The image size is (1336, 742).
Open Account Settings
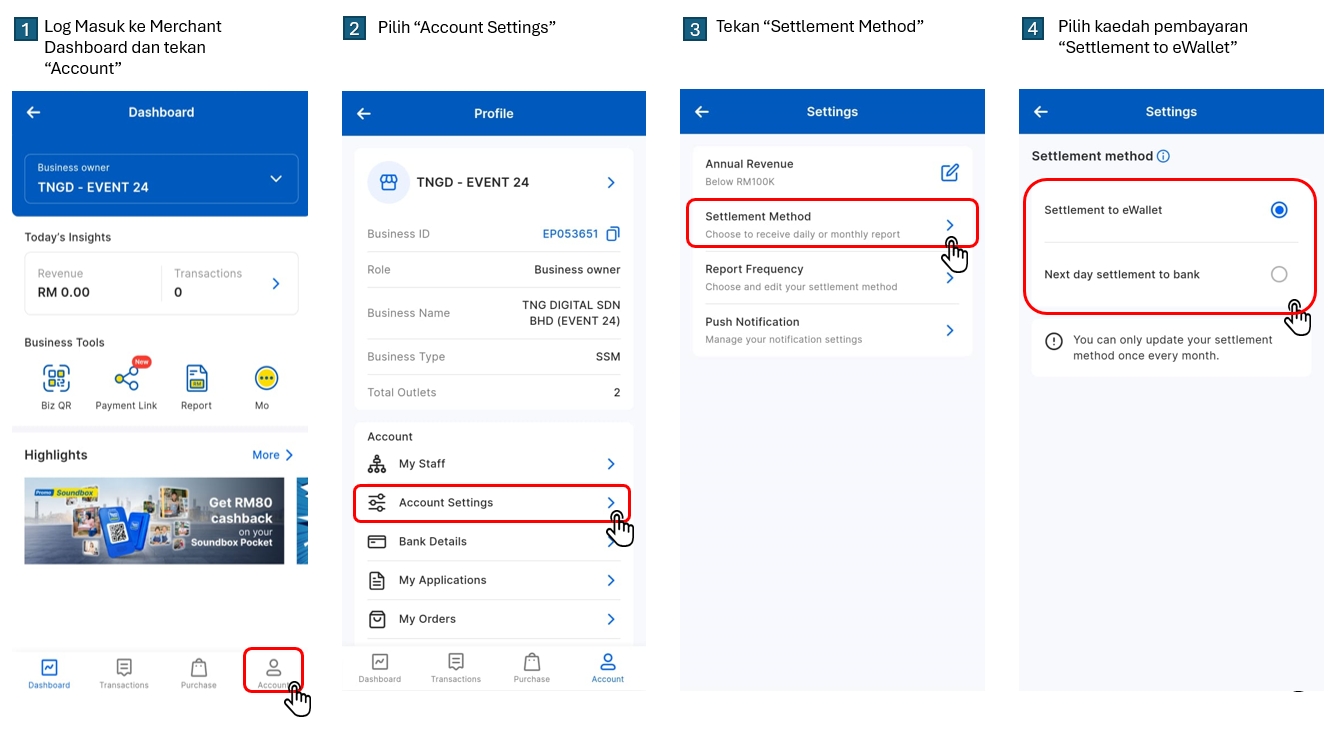click(x=492, y=503)
